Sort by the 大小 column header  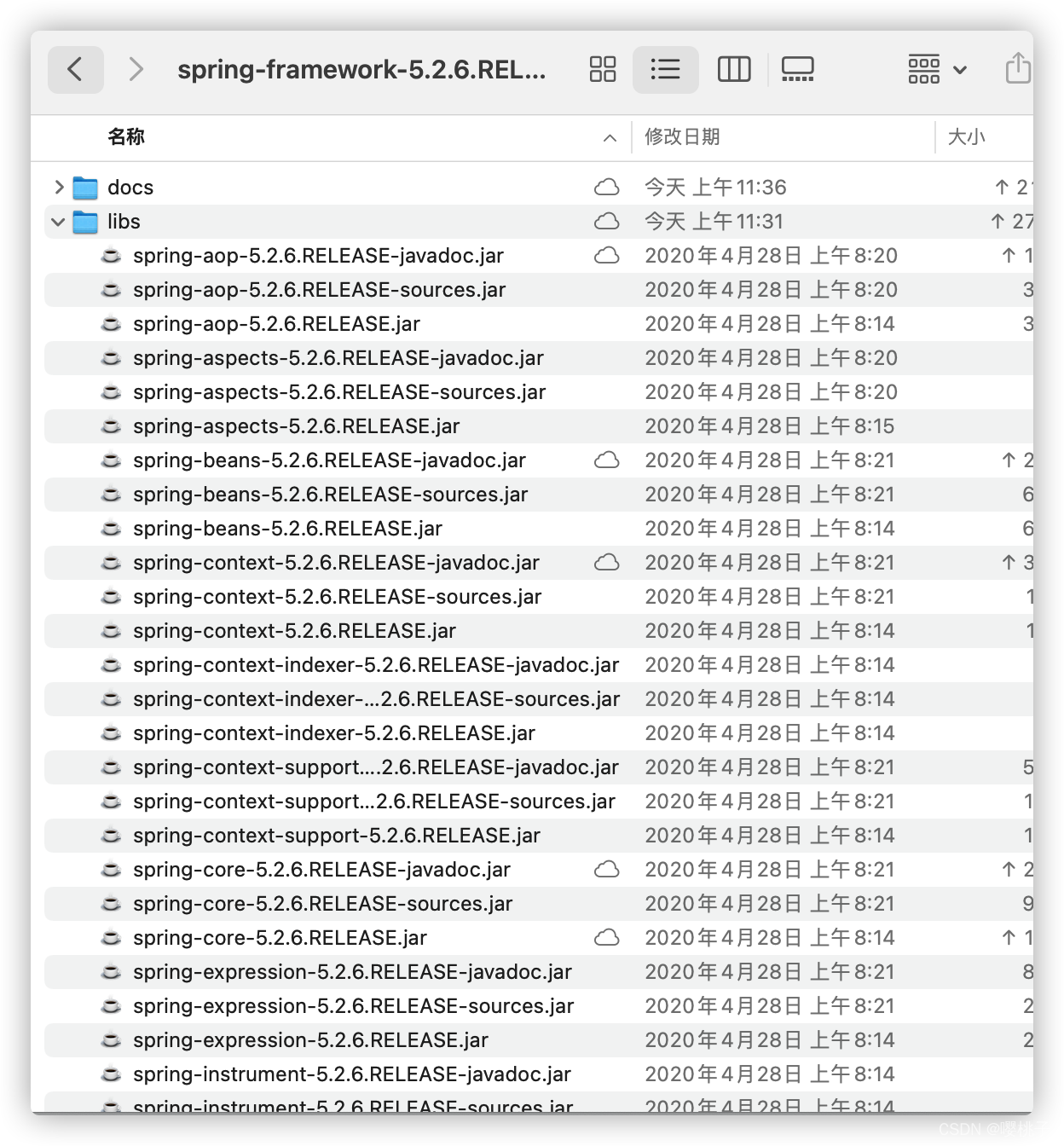pos(966,136)
